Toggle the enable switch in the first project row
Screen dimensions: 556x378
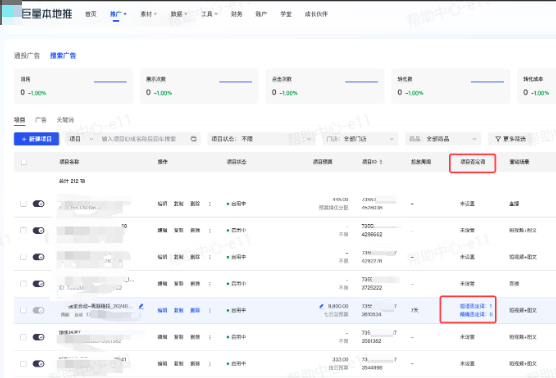[x=39, y=204]
